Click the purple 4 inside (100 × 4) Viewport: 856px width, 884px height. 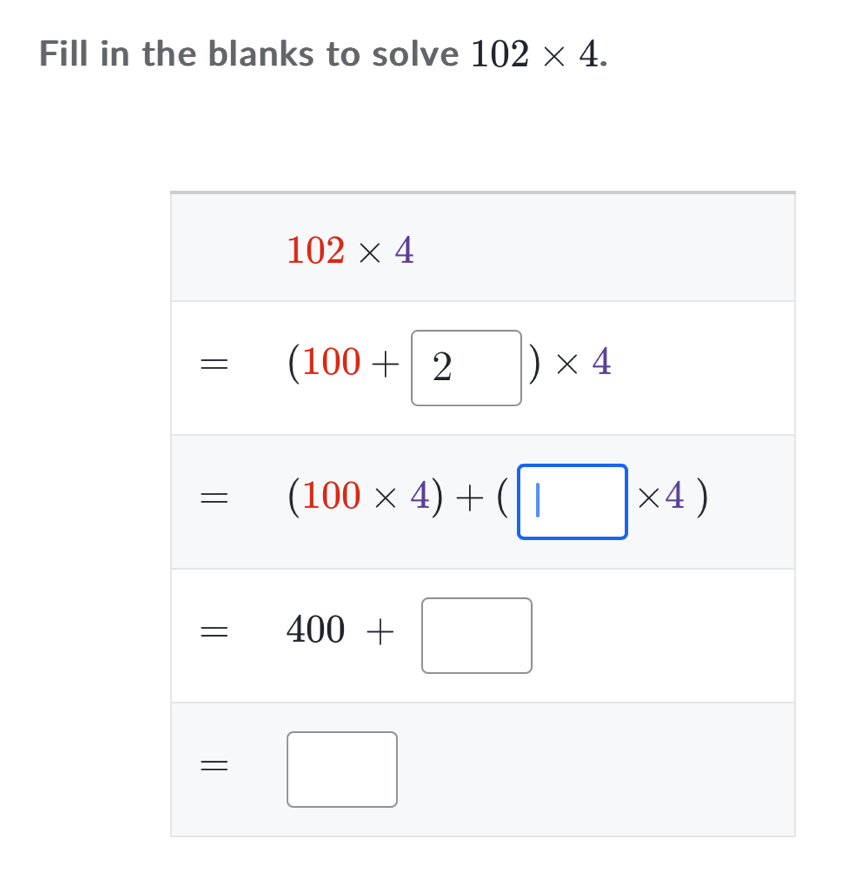[420, 496]
